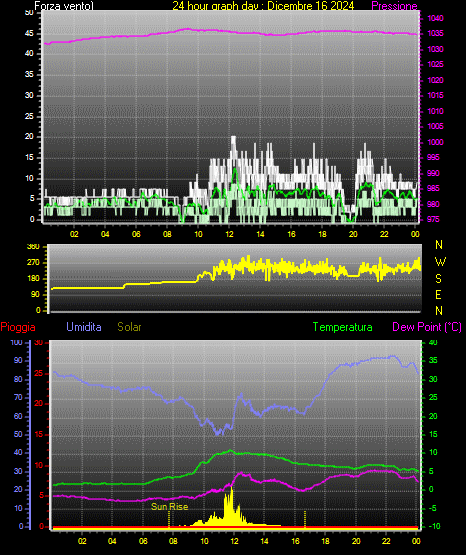Click the wind direction E compass letter

(438, 294)
